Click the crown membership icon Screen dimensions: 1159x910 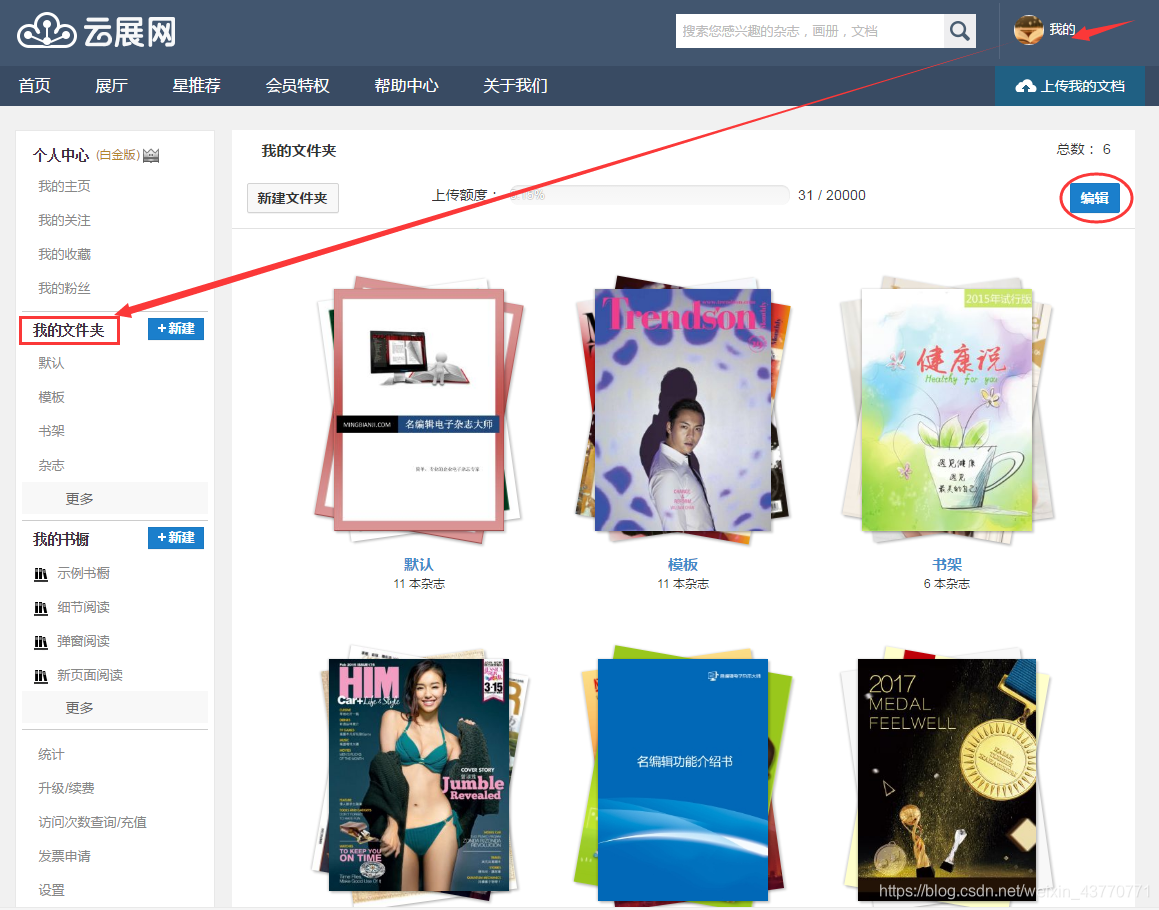coord(151,155)
